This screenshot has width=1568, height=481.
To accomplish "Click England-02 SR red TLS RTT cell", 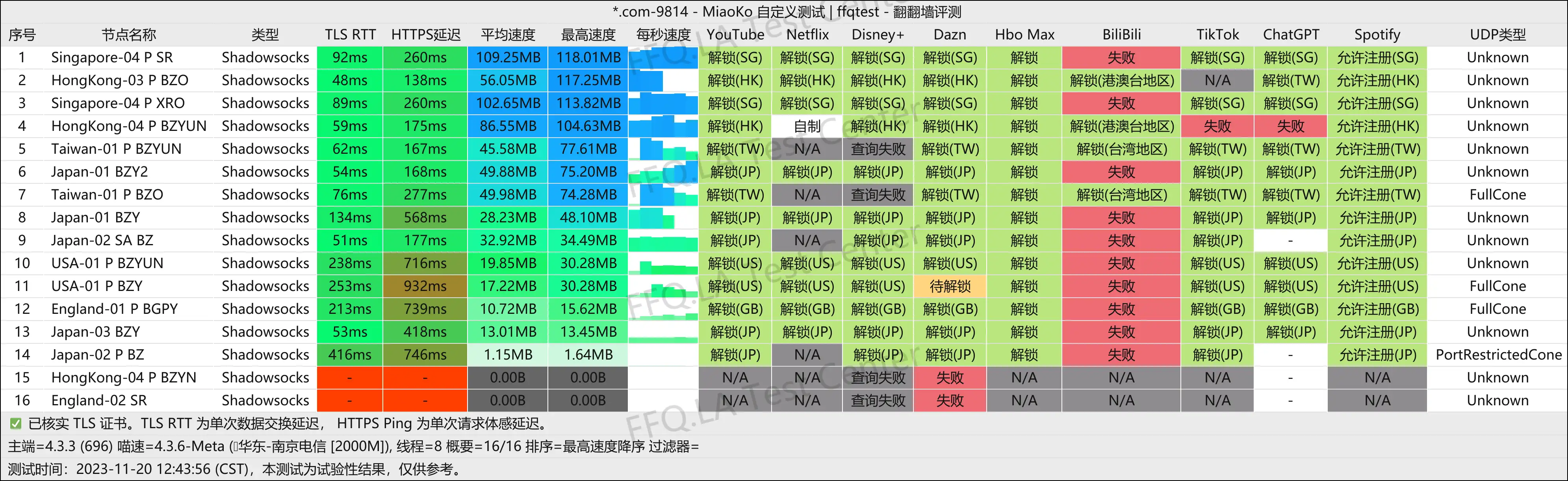I will (349, 401).
